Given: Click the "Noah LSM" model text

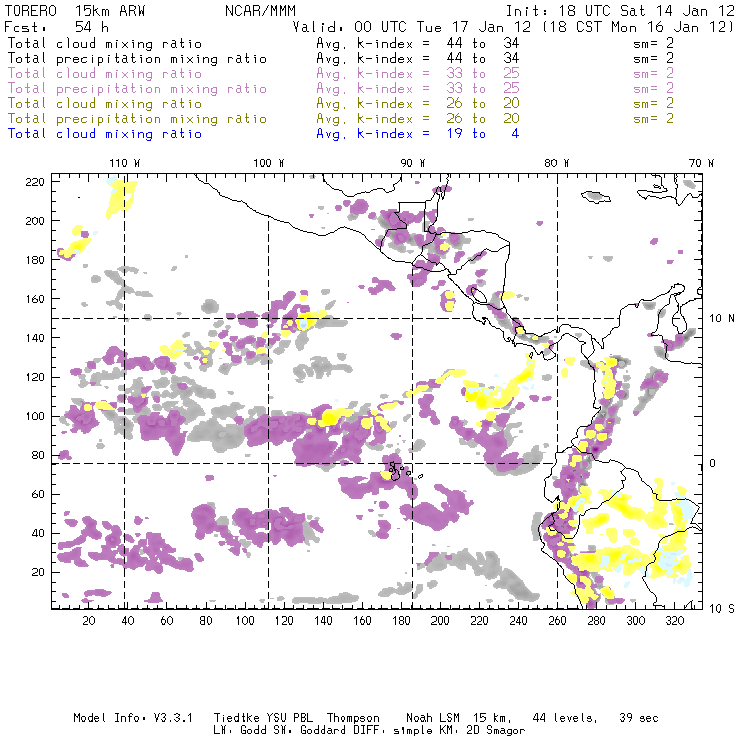Looking at the screenshot, I should tap(433, 718).
